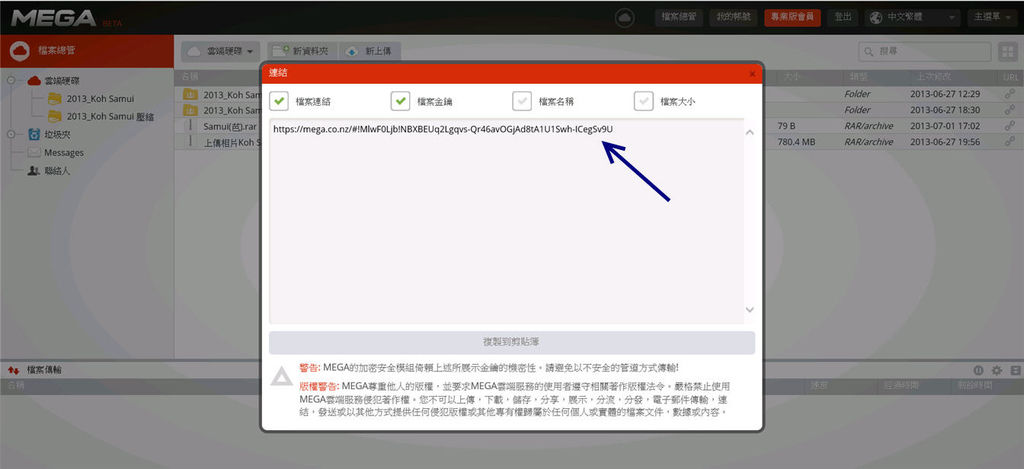Click the MEGA logo
Image resolution: width=1024 pixels, height=469 pixels.
point(55,18)
